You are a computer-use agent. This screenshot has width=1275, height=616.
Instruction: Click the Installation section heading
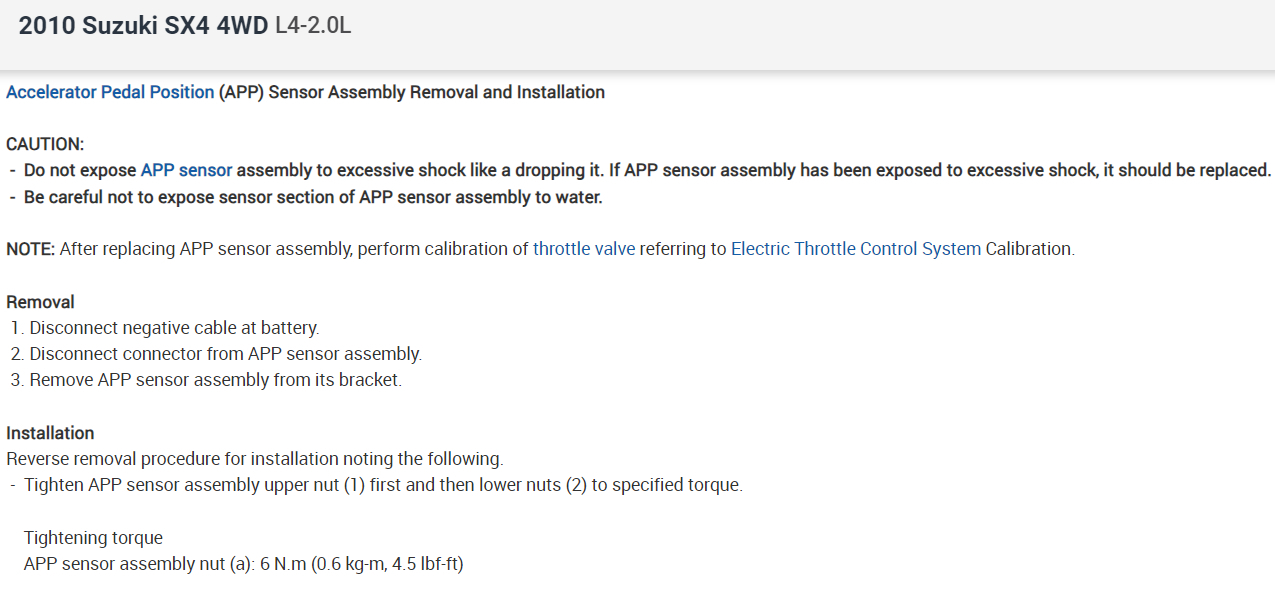click(50, 433)
